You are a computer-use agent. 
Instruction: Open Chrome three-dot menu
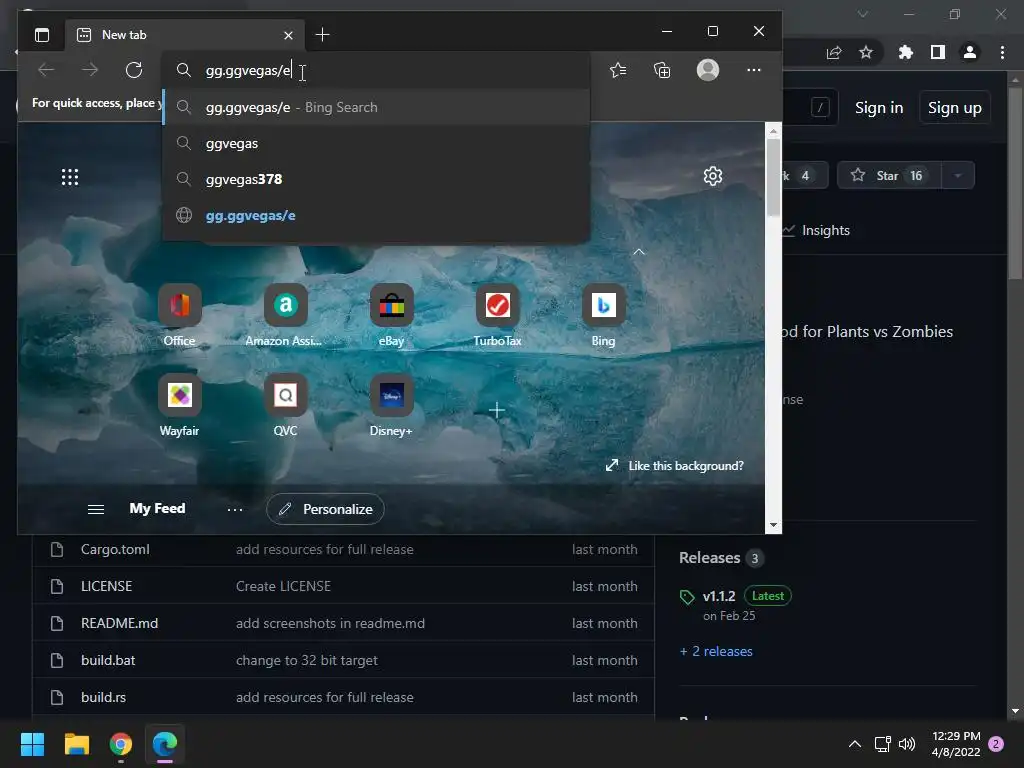[1002, 52]
